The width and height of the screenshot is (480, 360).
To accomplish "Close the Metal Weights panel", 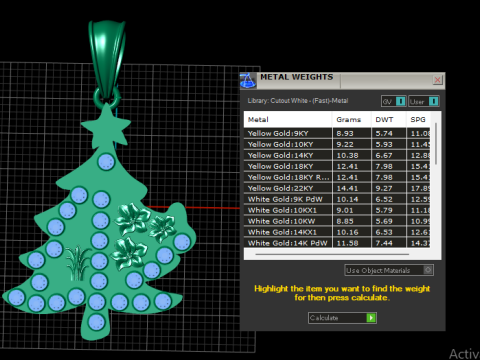I will pos(437,80).
